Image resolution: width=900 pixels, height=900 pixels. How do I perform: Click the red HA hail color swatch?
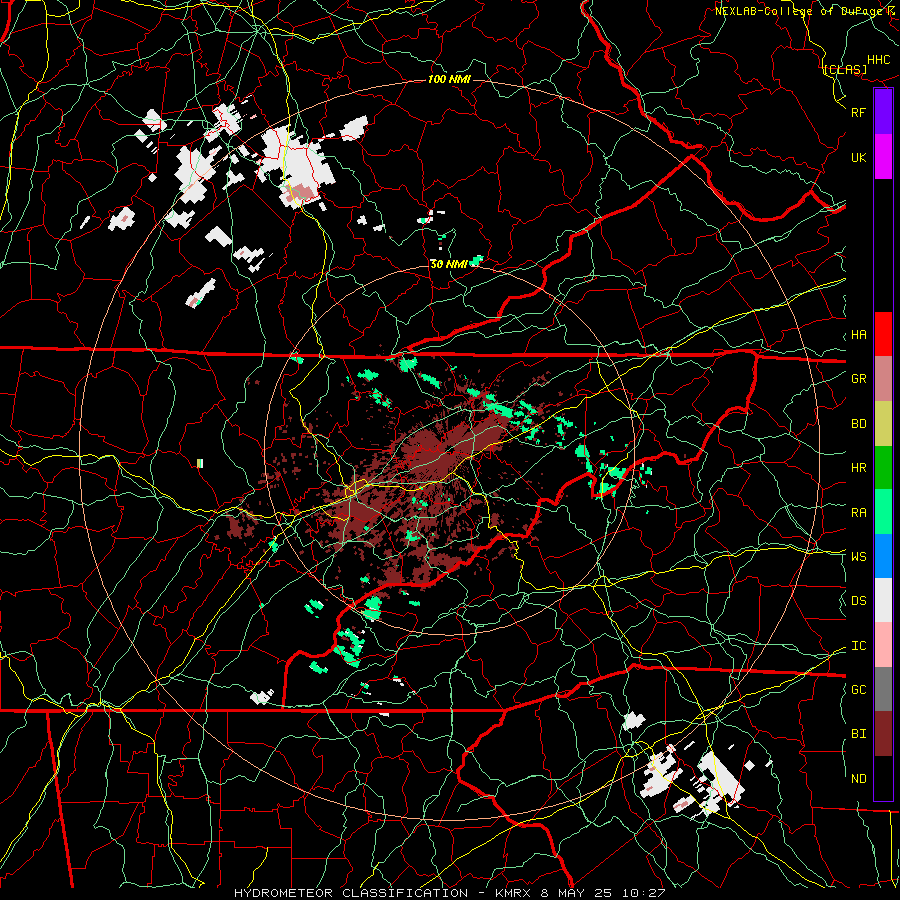tap(883, 334)
